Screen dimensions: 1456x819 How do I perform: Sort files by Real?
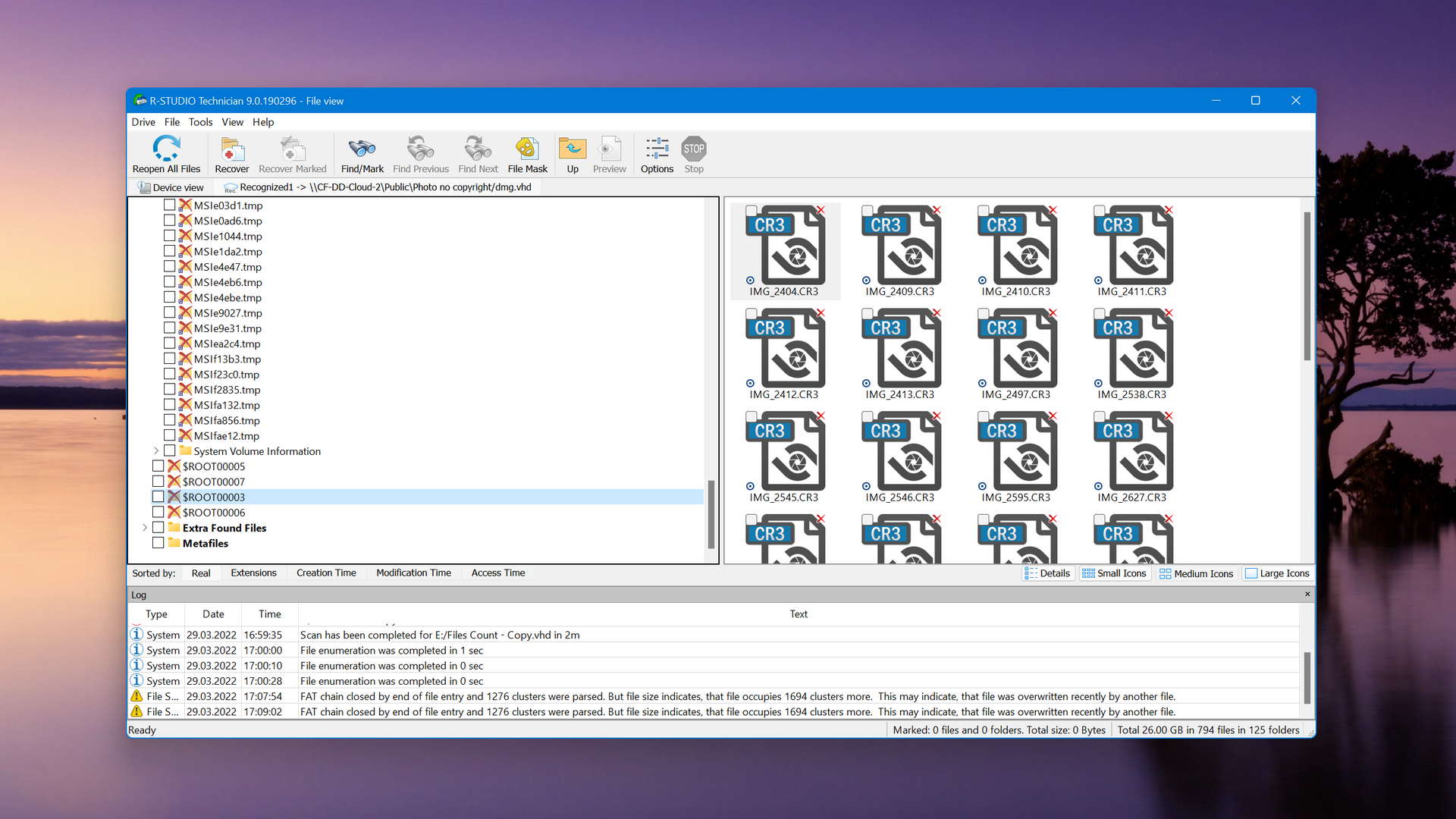[201, 573]
